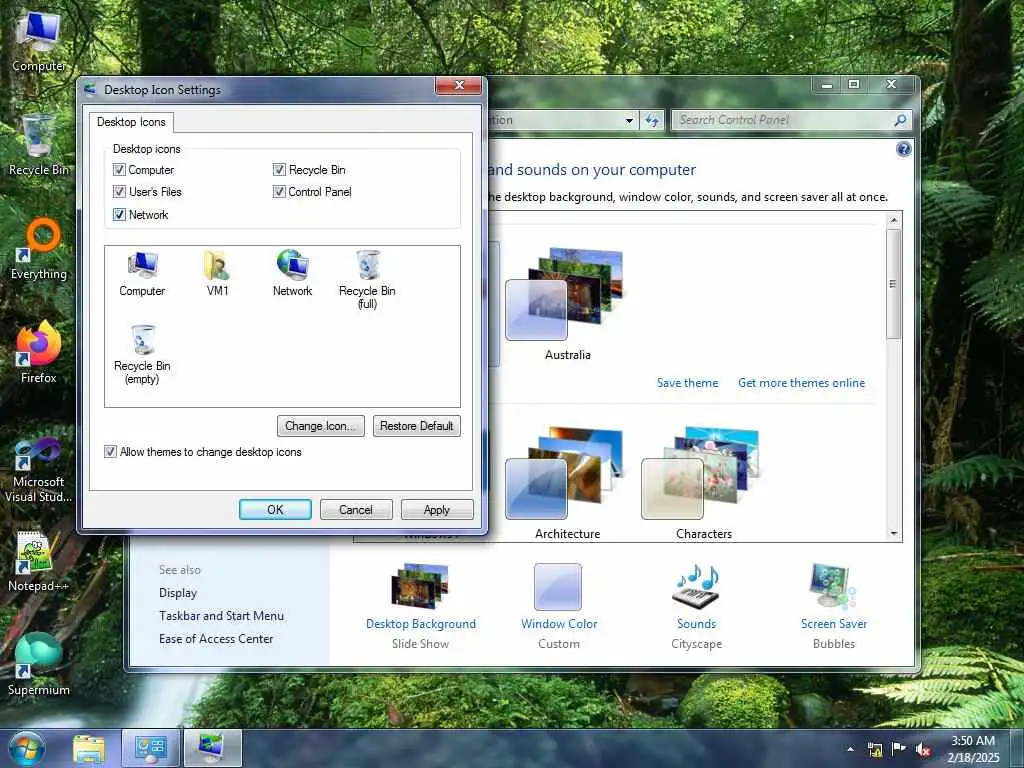This screenshot has height=768, width=1024.
Task: Select Computer desktop shortcut
Action: tap(39, 42)
